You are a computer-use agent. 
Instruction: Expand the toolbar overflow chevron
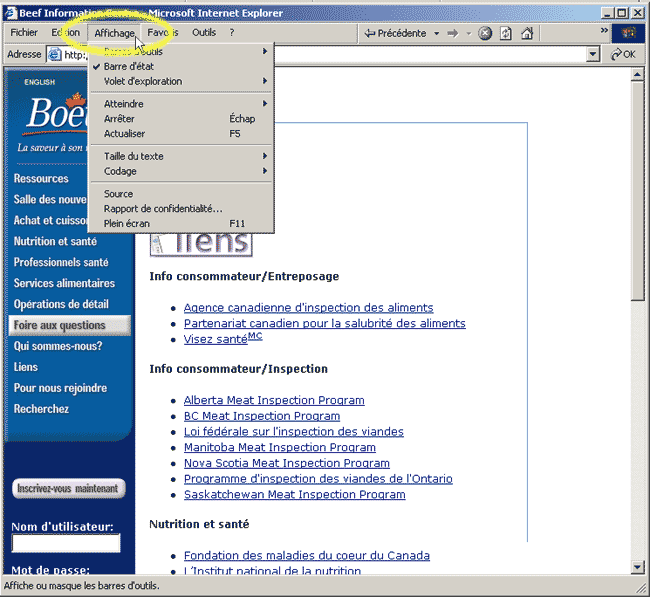[604, 30]
